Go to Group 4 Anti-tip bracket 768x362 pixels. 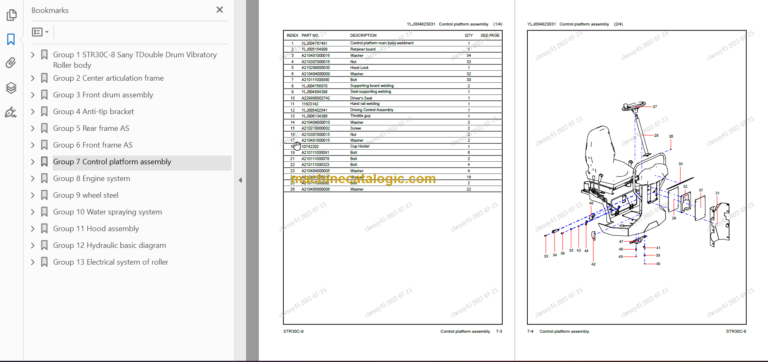click(93, 112)
